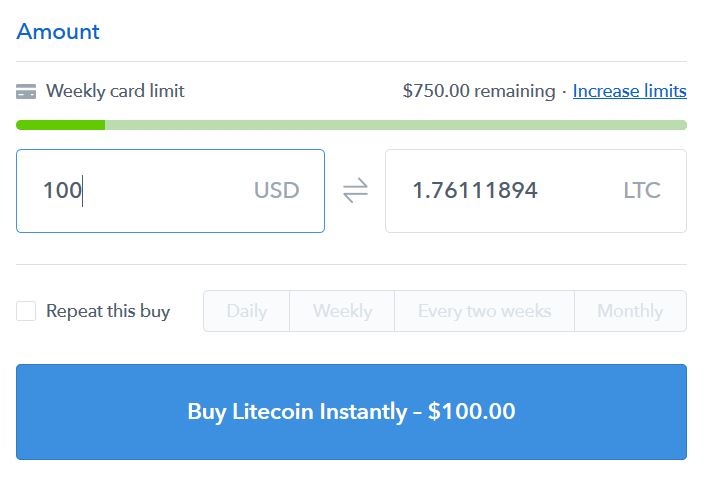Focus the LTC amount field showing 1.76111894

536,191
